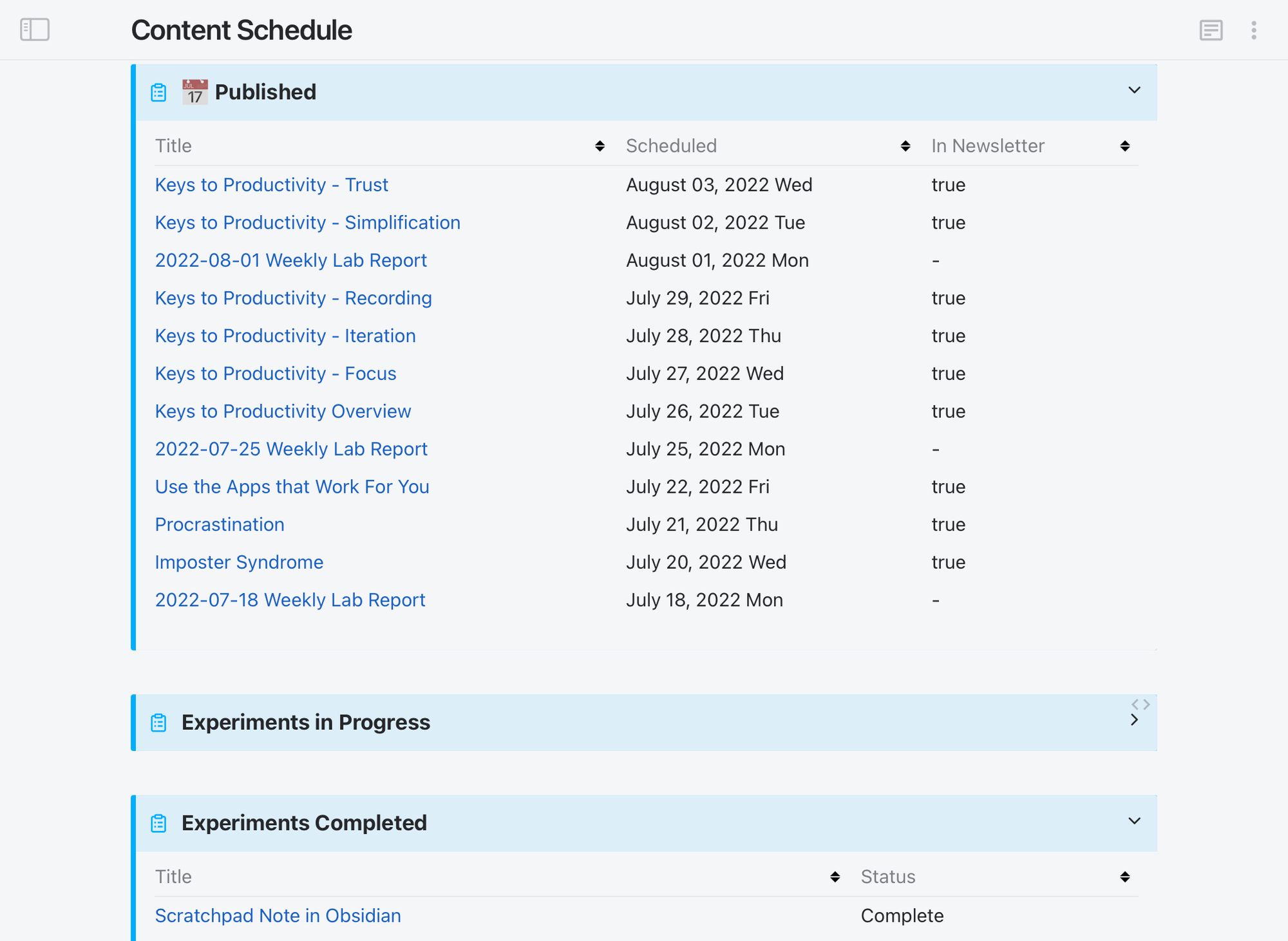Screen dimensions: 1288x941
Task: Click the Complete status for Scratchpad Note
Action: point(902,916)
